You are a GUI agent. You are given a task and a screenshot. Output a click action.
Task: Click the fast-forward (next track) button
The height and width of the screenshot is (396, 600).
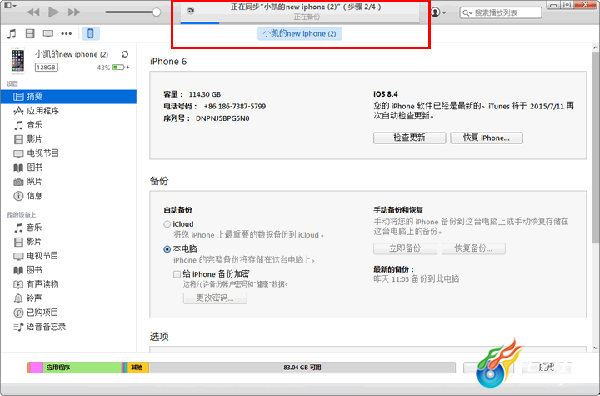73,12
